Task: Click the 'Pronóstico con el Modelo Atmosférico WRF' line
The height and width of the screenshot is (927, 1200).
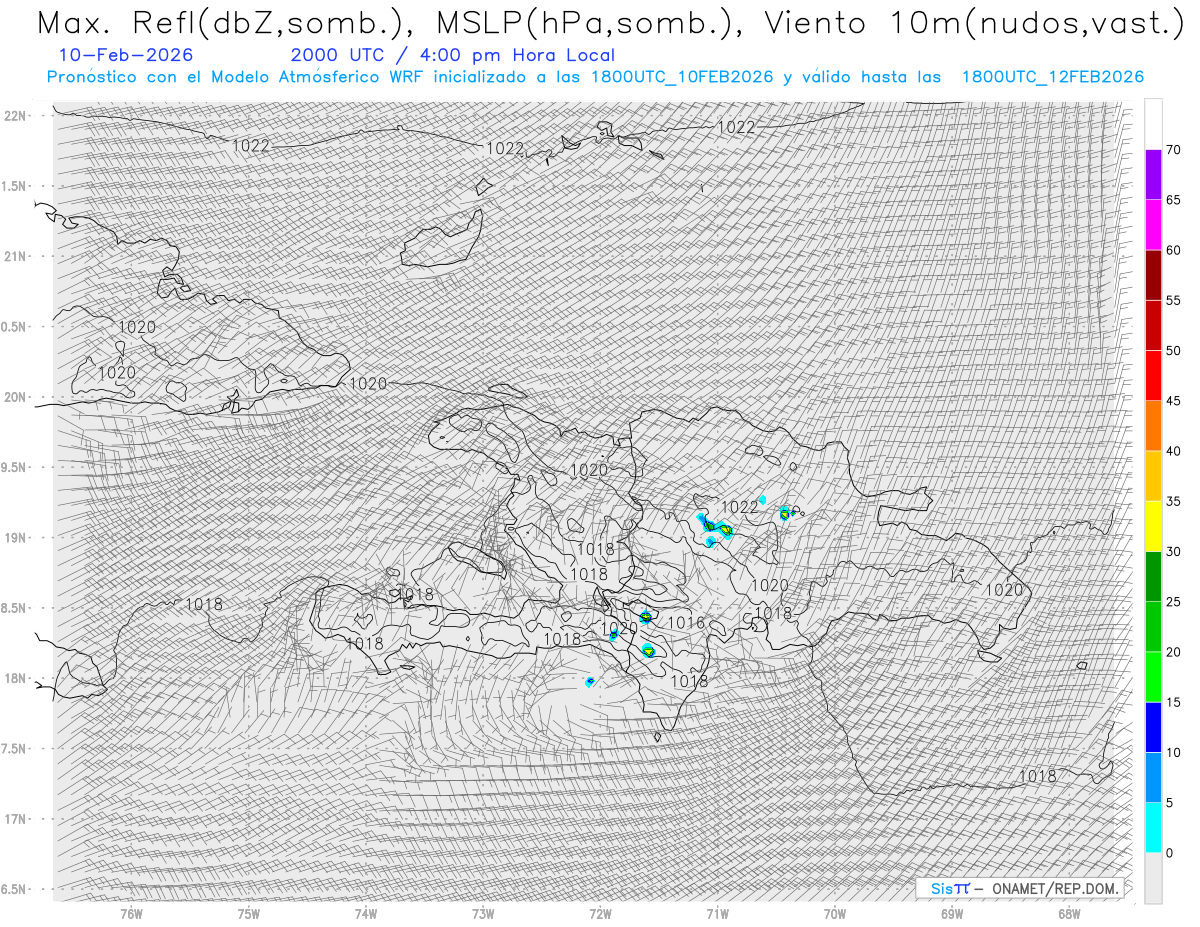Action: coord(595,77)
